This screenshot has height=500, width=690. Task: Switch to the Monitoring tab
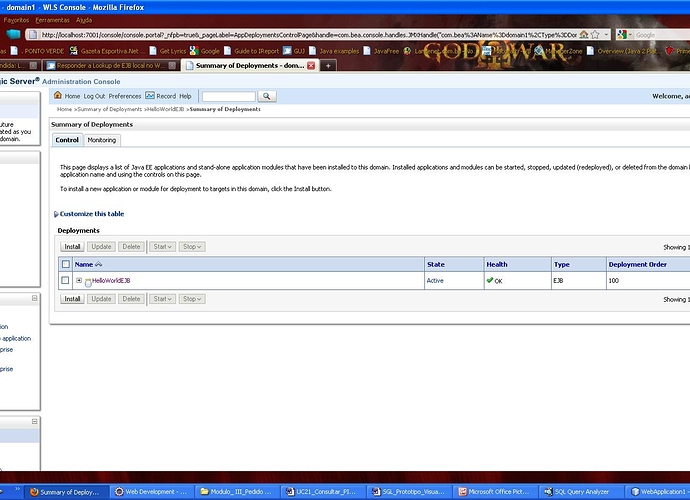102,140
